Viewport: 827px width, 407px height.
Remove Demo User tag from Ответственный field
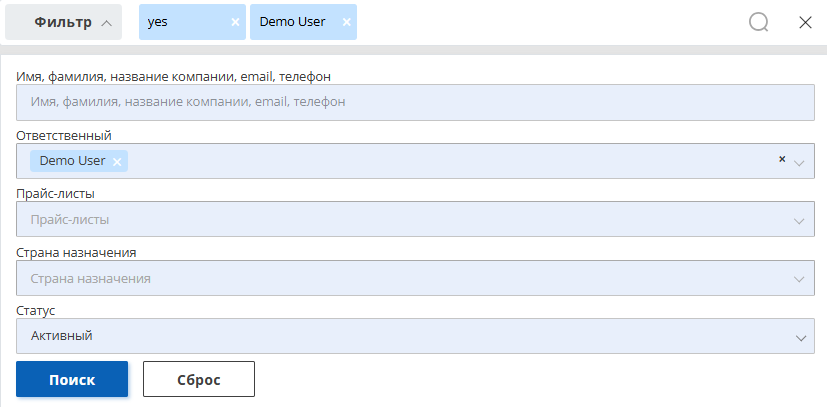(117, 162)
